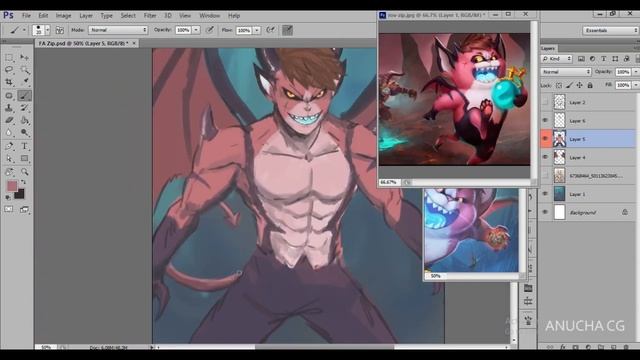Toggle Quick Mask mode
Image resolution: width=640 pixels, height=360 pixels.
click(9, 209)
